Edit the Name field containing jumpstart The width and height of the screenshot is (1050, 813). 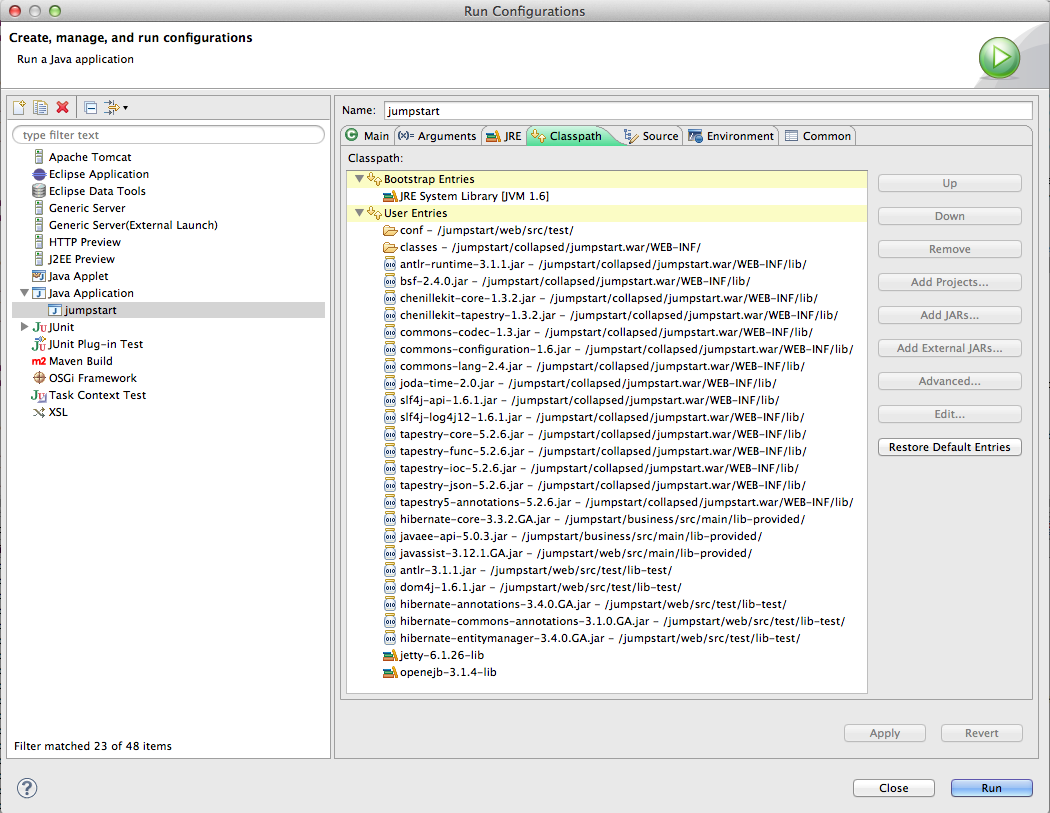(708, 110)
